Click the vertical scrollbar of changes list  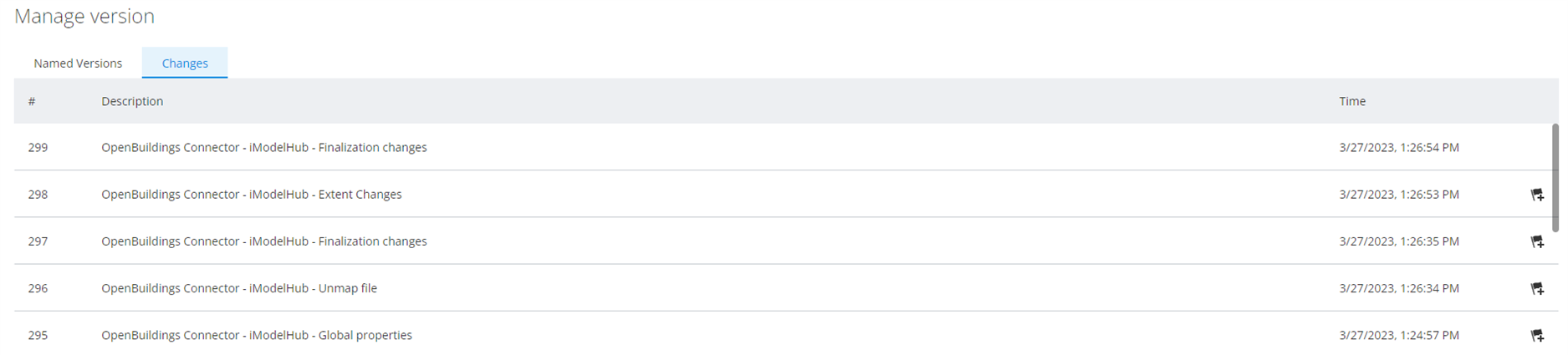pos(1555,177)
